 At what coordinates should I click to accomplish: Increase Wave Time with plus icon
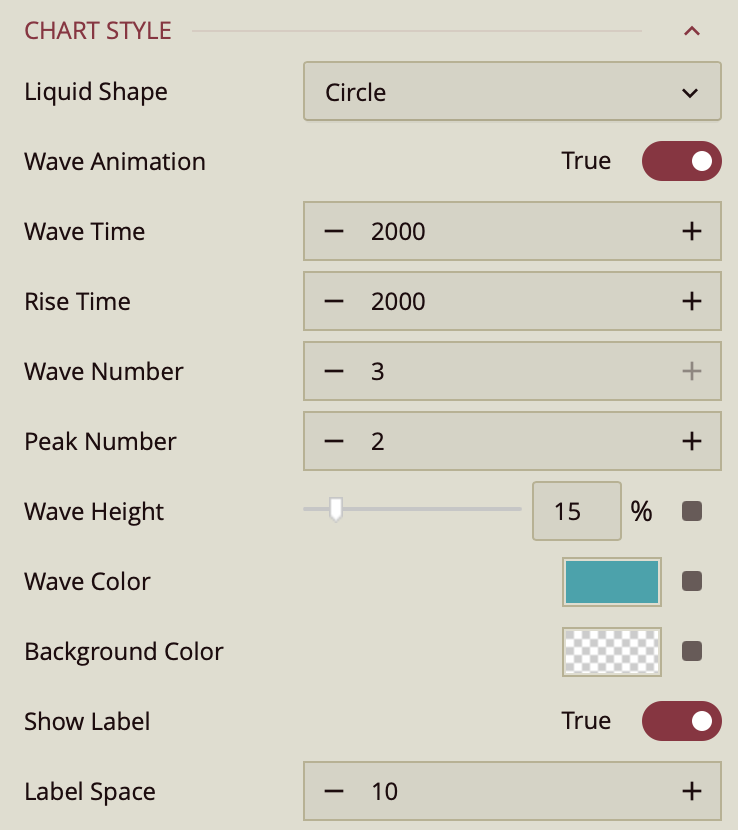(691, 232)
